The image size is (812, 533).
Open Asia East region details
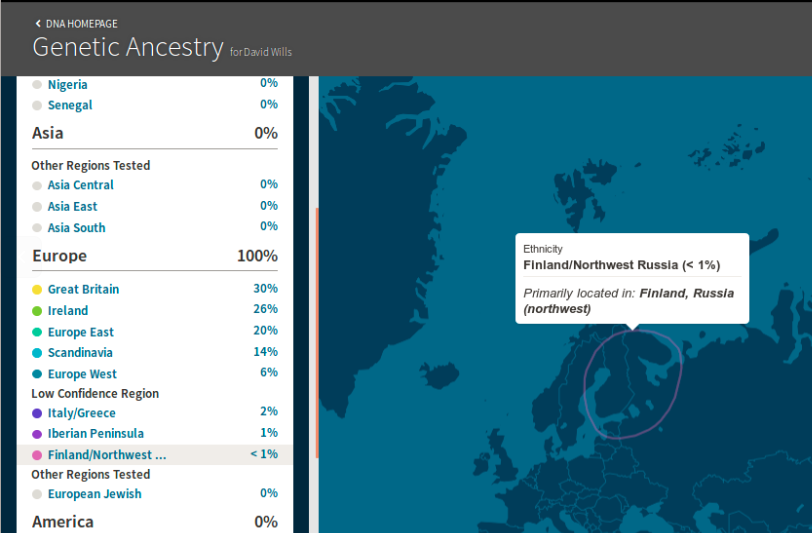point(72,206)
